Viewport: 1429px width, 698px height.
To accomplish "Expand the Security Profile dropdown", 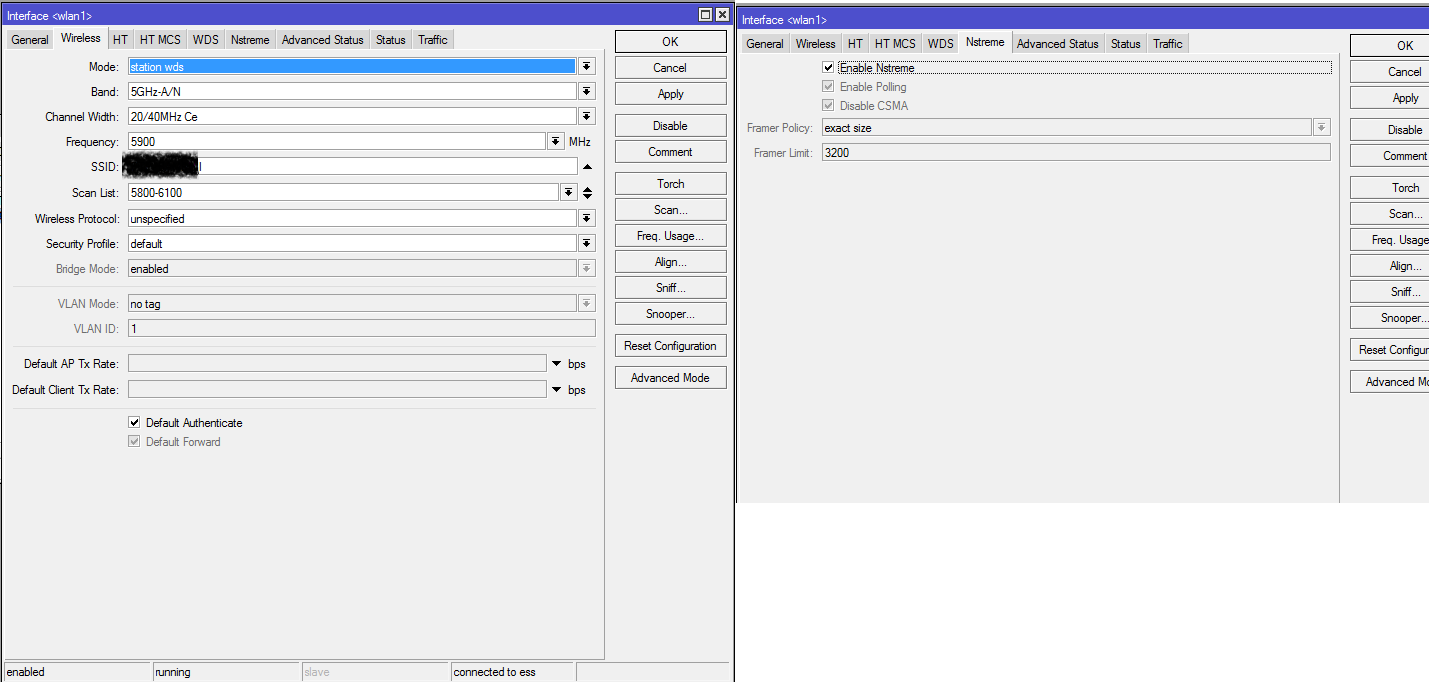I will coord(587,244).
